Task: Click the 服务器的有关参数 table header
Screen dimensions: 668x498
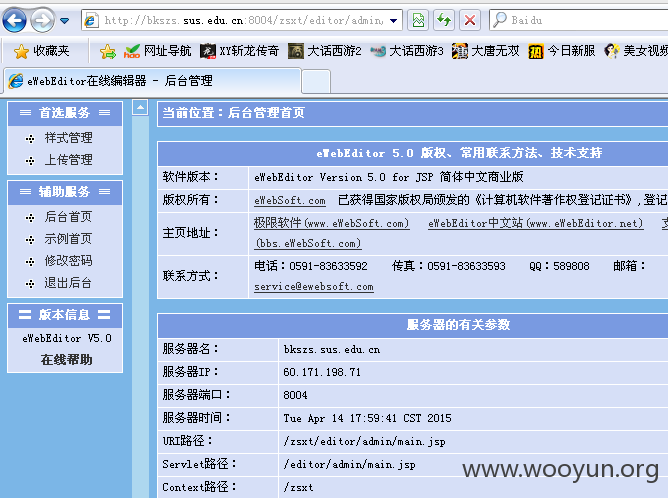Action: tap(458, 325)
